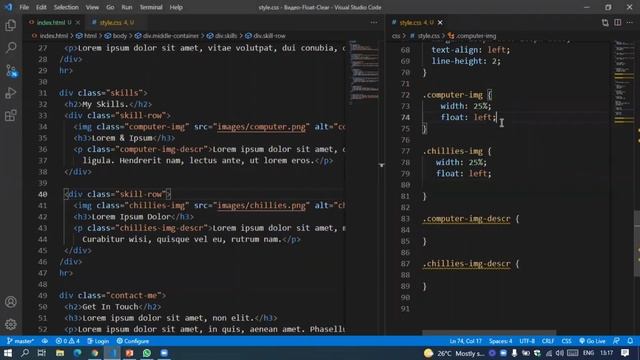The height and width of the screenshot is (360, 640).
Task: Open more actions menu for right editor group
Action: pyautogui.click(x=630, y=22)
